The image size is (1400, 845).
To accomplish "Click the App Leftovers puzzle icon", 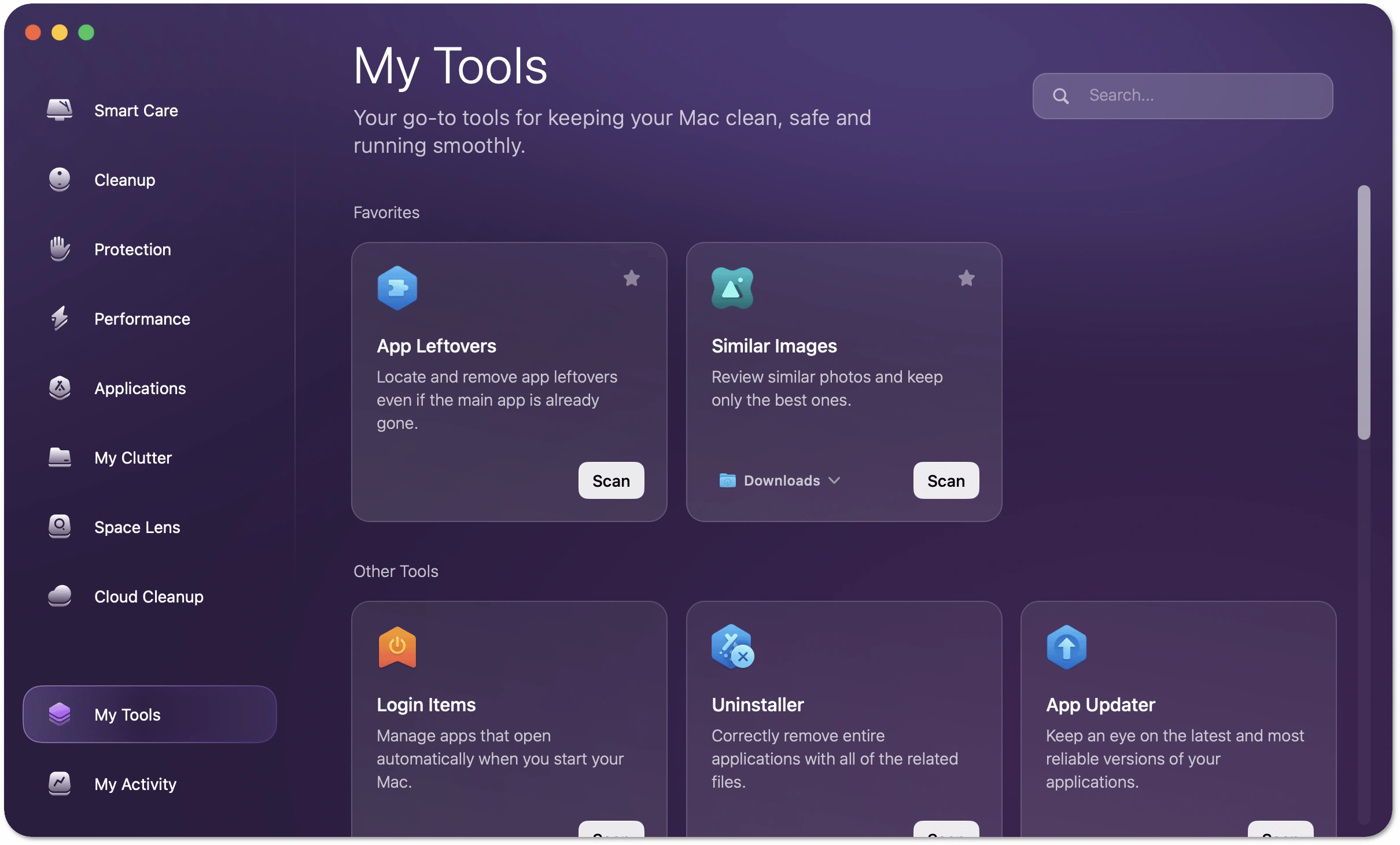I will tap(397, 288).
